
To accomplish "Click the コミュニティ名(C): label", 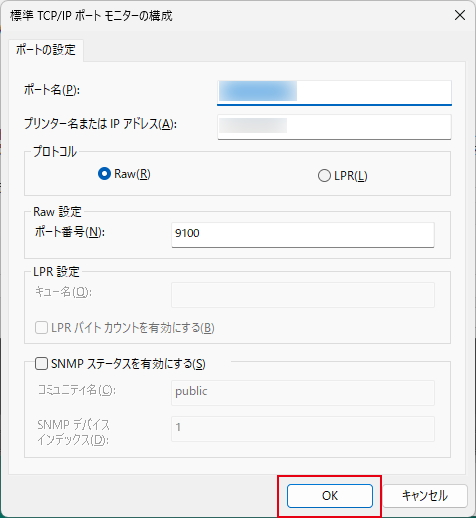I will 77,390.
